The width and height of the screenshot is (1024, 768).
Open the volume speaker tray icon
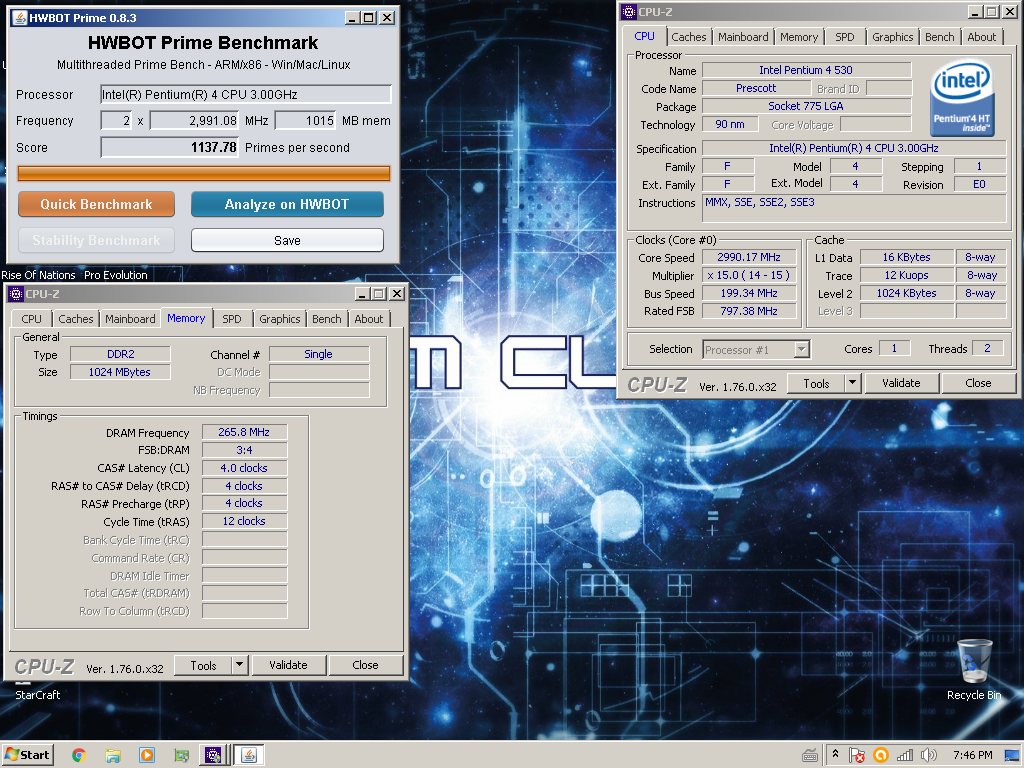click(929, 755)
